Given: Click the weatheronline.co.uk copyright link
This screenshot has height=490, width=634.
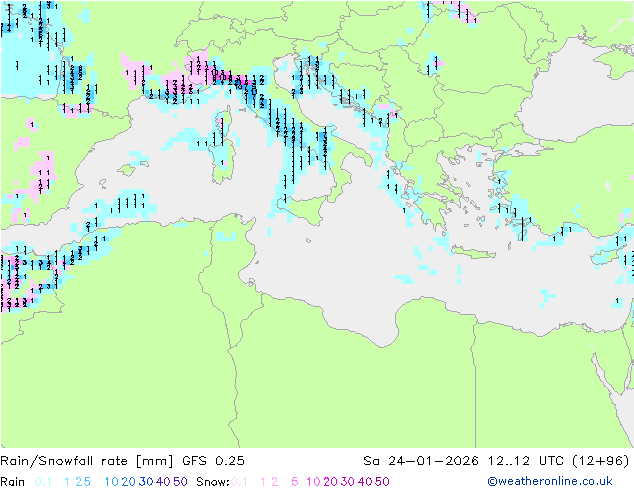Looking at the screenshot, I should (549, 481).
